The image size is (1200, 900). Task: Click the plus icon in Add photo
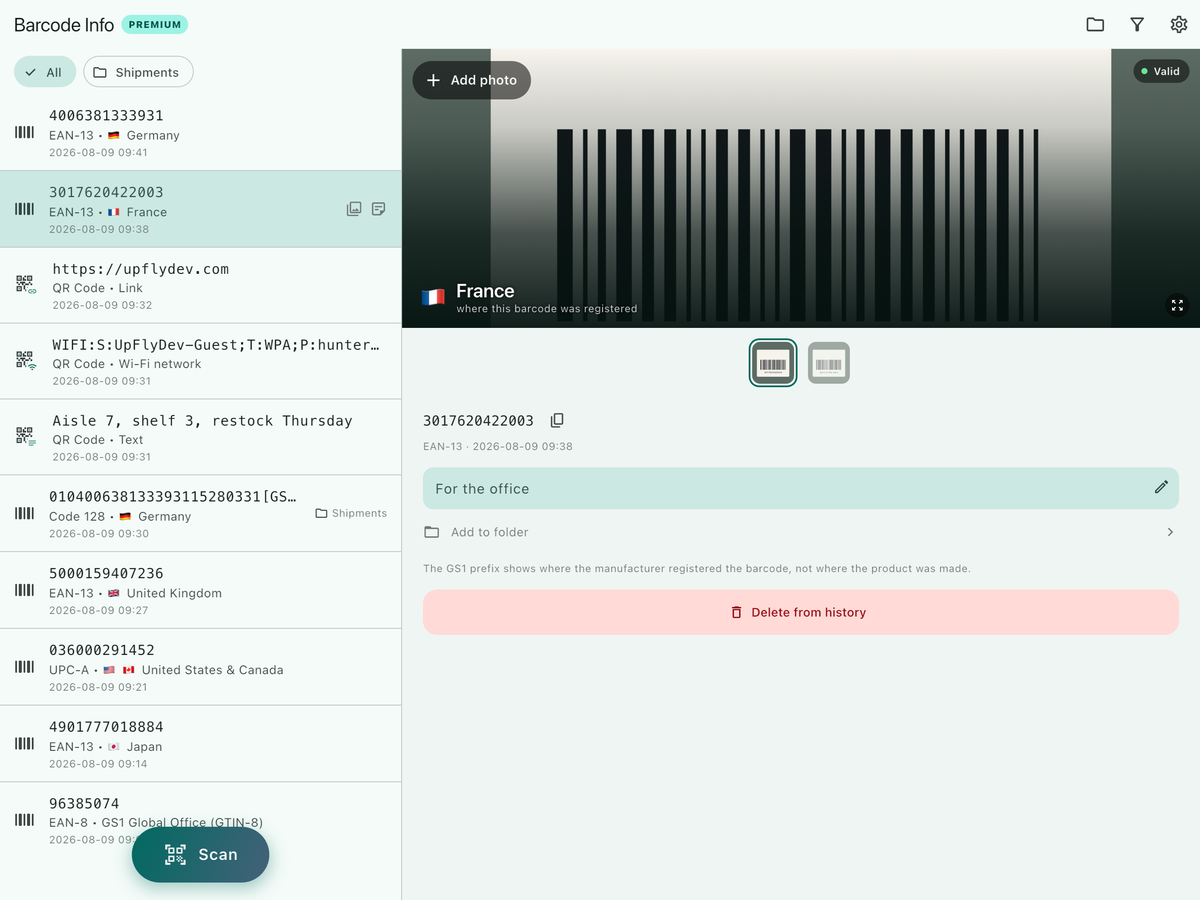click(x=433, y=80)
